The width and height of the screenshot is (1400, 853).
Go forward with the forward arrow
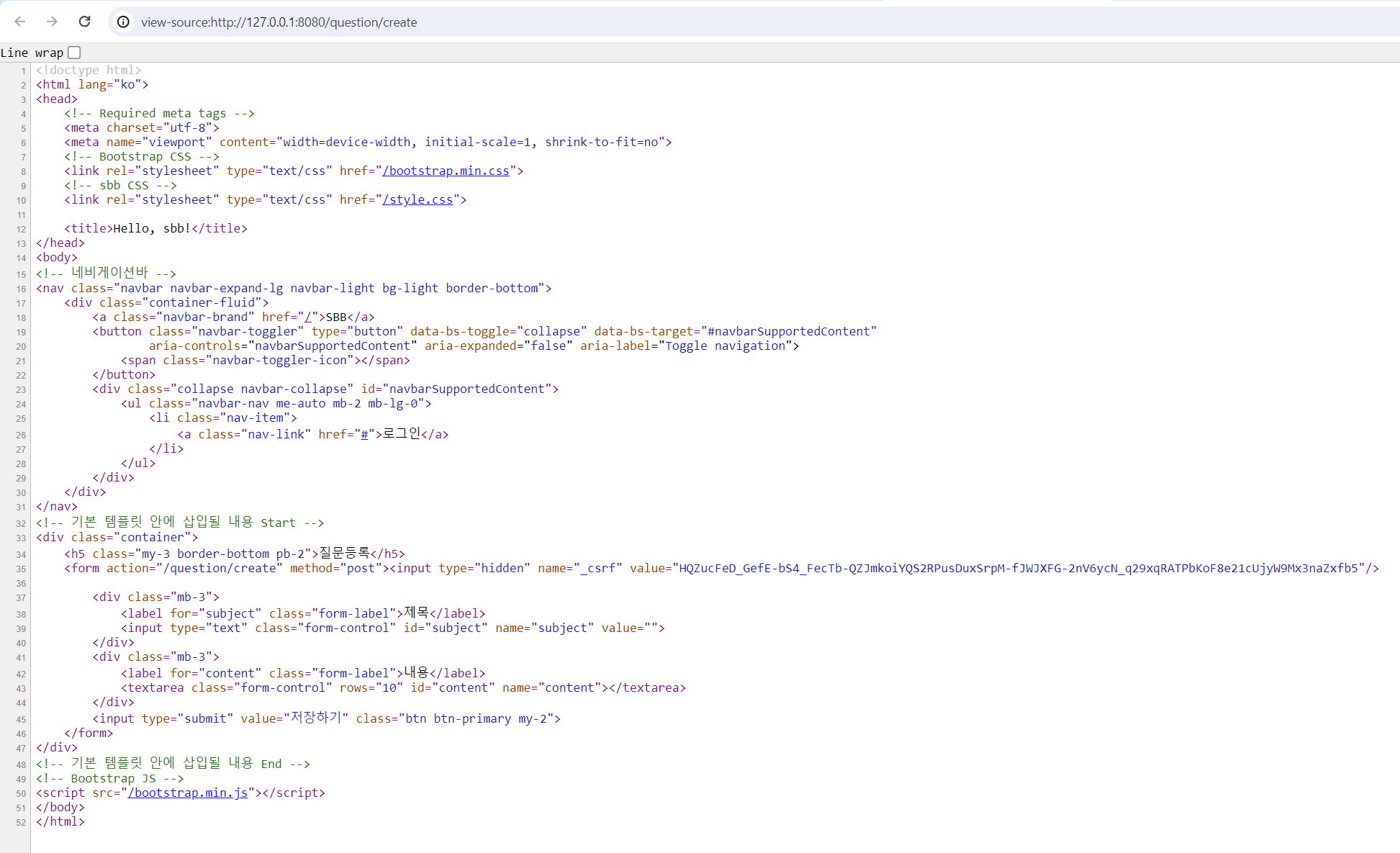coord(52,22)
